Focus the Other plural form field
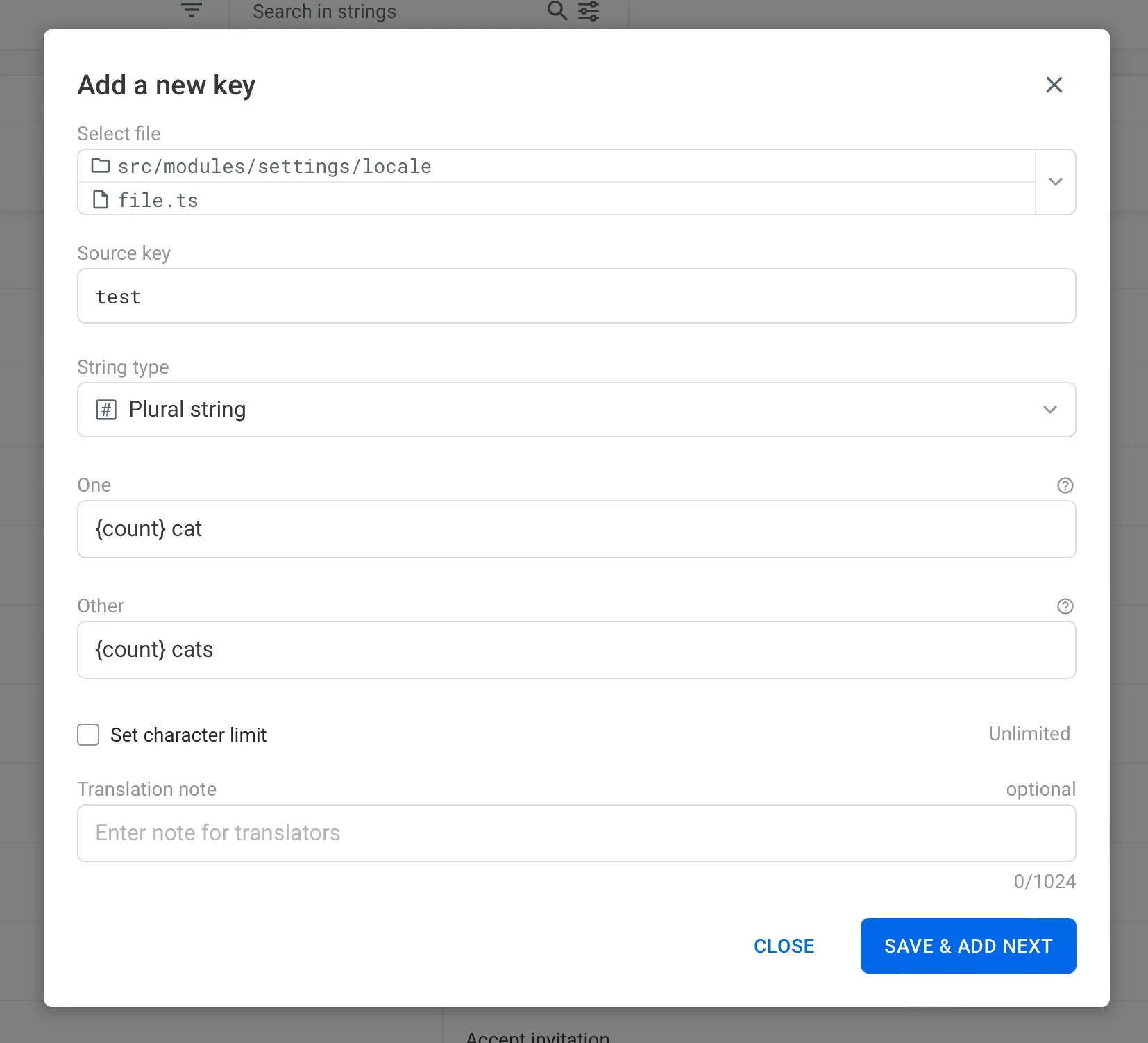 click(x=576, y=650)
